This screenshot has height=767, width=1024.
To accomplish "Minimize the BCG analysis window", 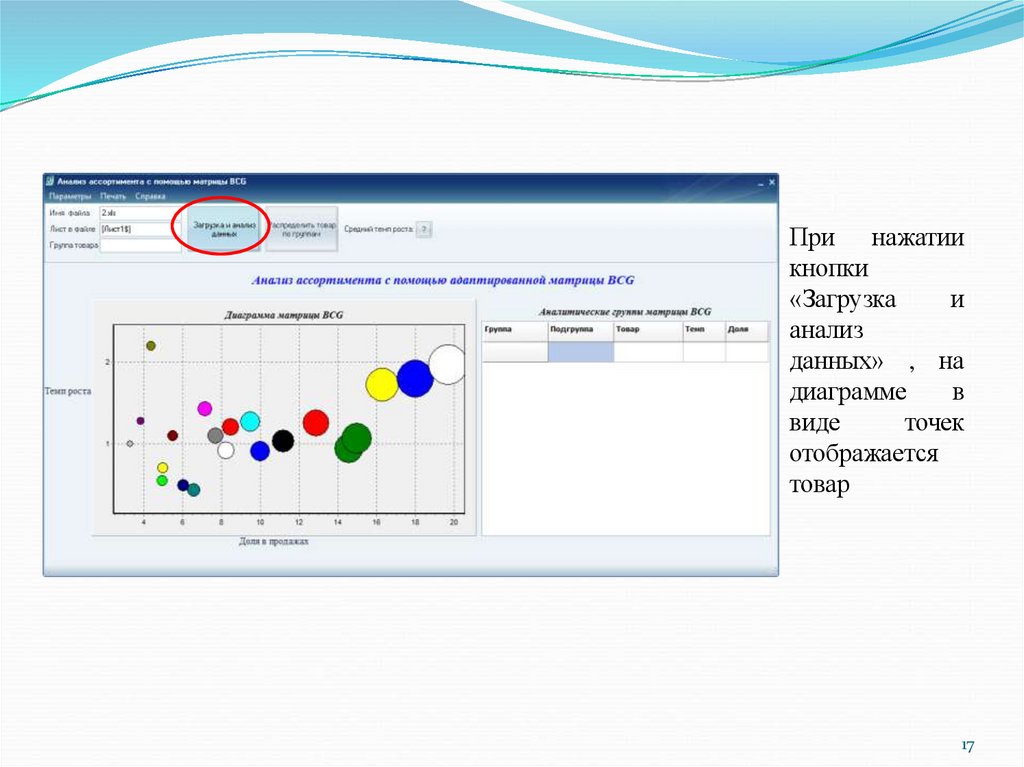I will click(x=760, y=183).
